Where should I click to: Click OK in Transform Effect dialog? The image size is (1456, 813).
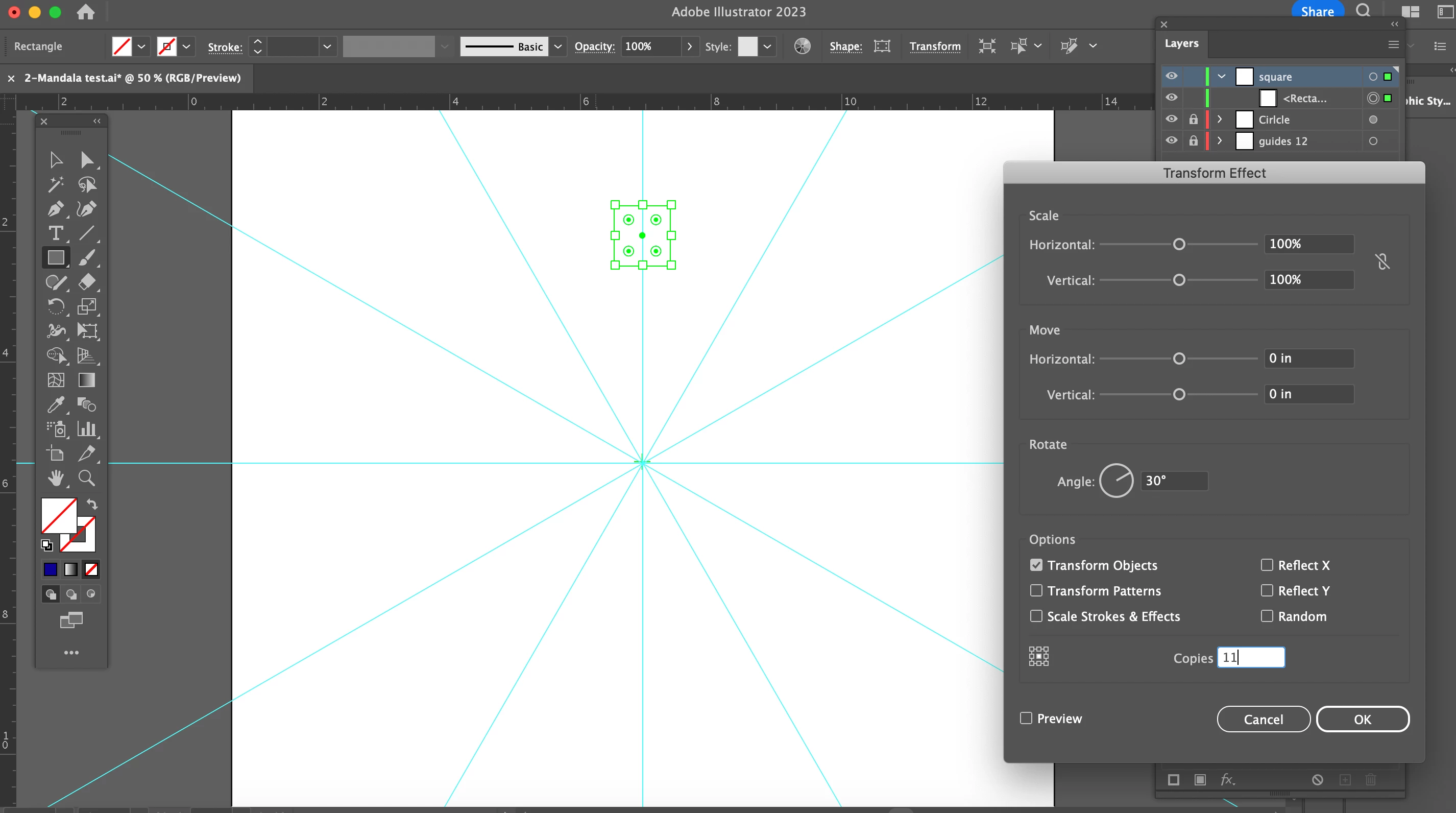click(1362, 719)
